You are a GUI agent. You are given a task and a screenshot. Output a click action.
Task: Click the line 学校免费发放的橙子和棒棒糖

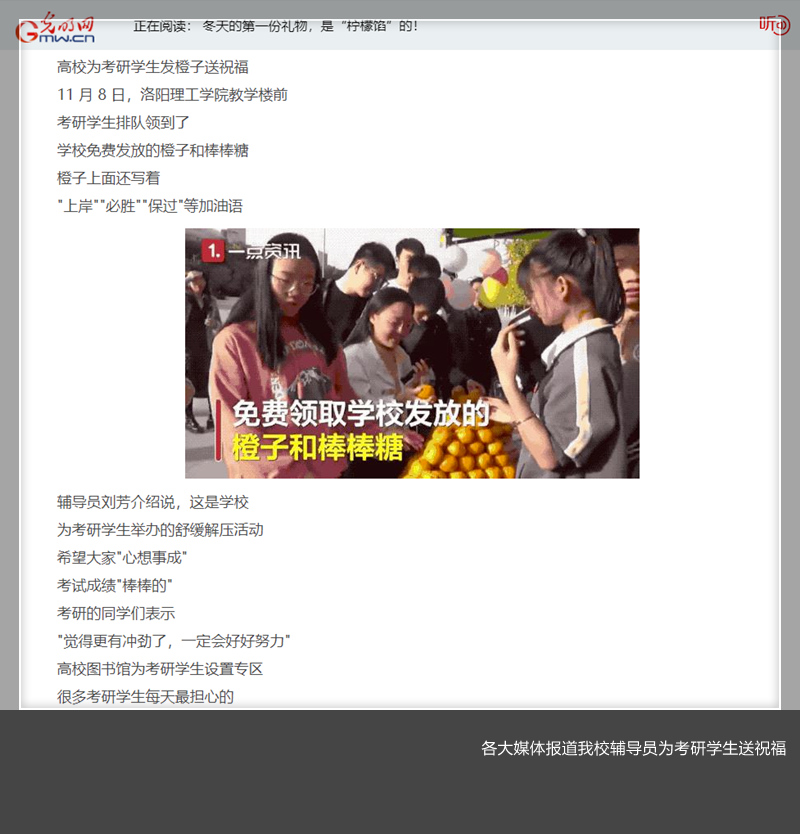click(153, 151)
